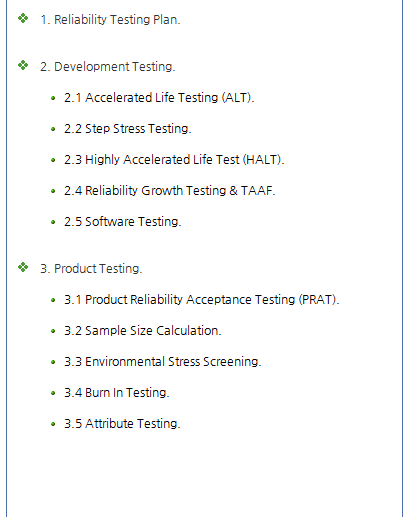Viewport: 409px width, 517px height.
Task: Click green dot bullet before 2.5 Software Testing
Action: [x=53, y=222]
